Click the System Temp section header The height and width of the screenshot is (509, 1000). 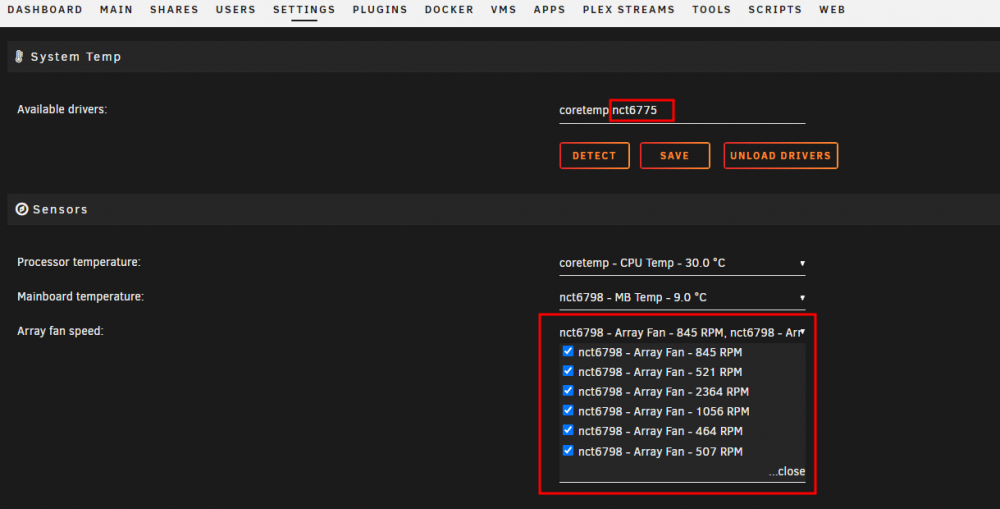(503, 57)
